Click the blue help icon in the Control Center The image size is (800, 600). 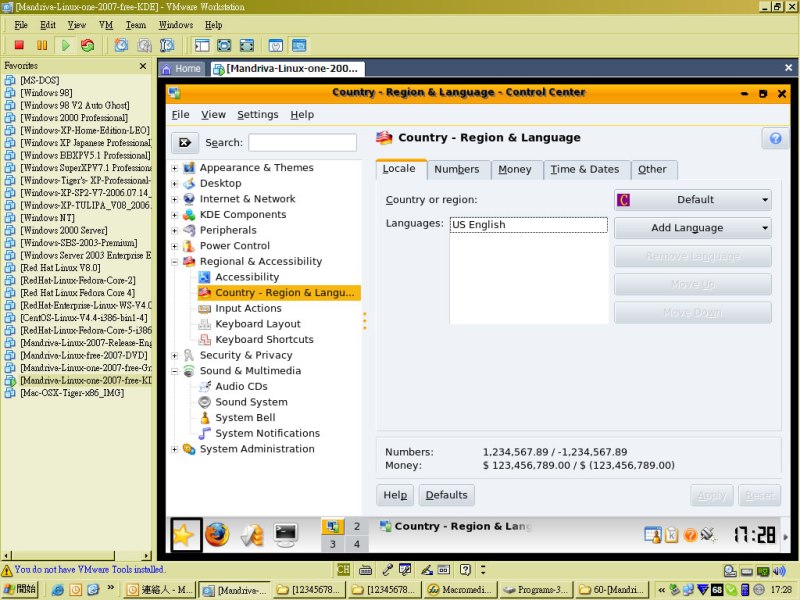(772, 138)
